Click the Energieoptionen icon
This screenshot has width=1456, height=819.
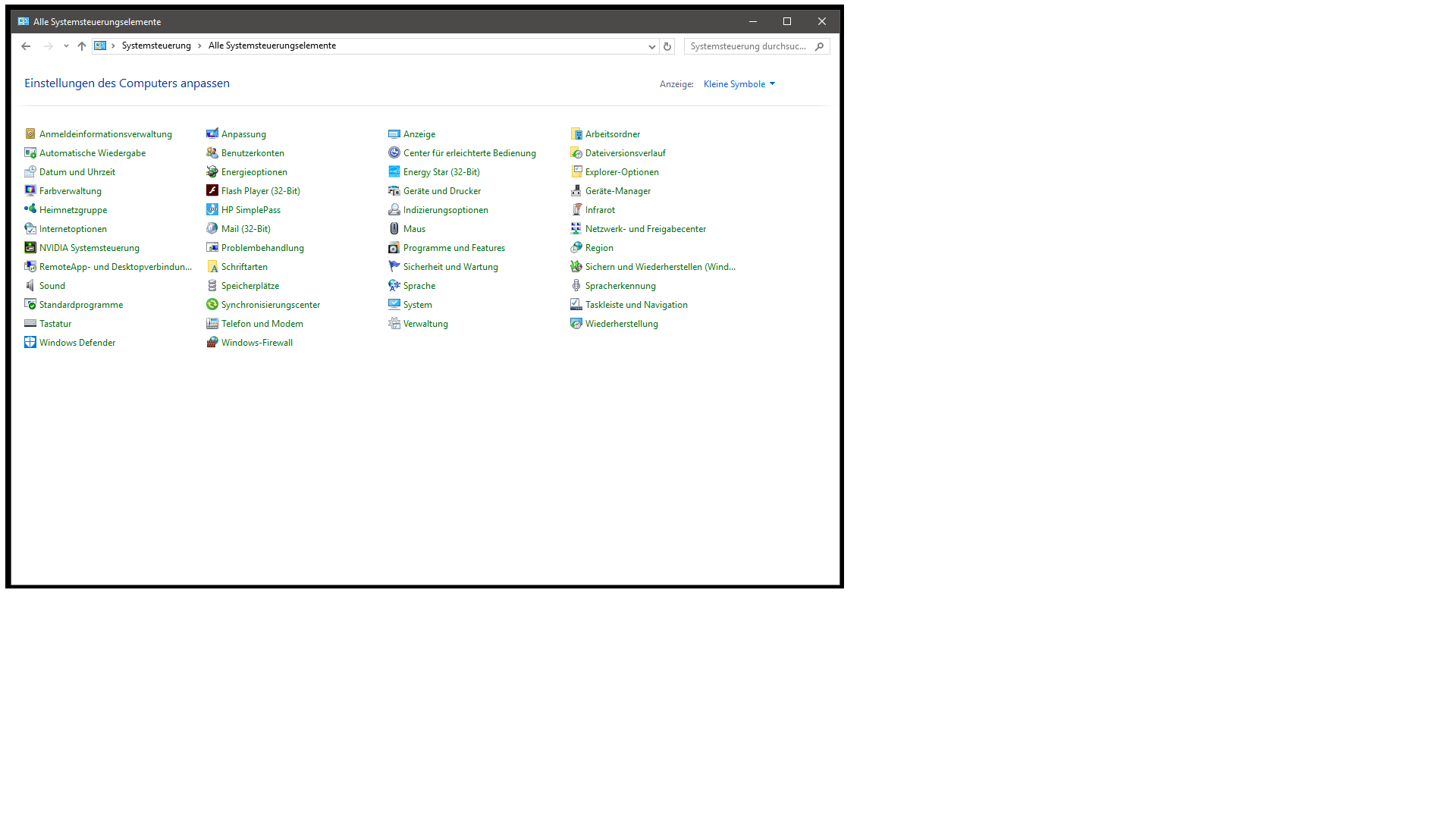[x=212, y=171]
